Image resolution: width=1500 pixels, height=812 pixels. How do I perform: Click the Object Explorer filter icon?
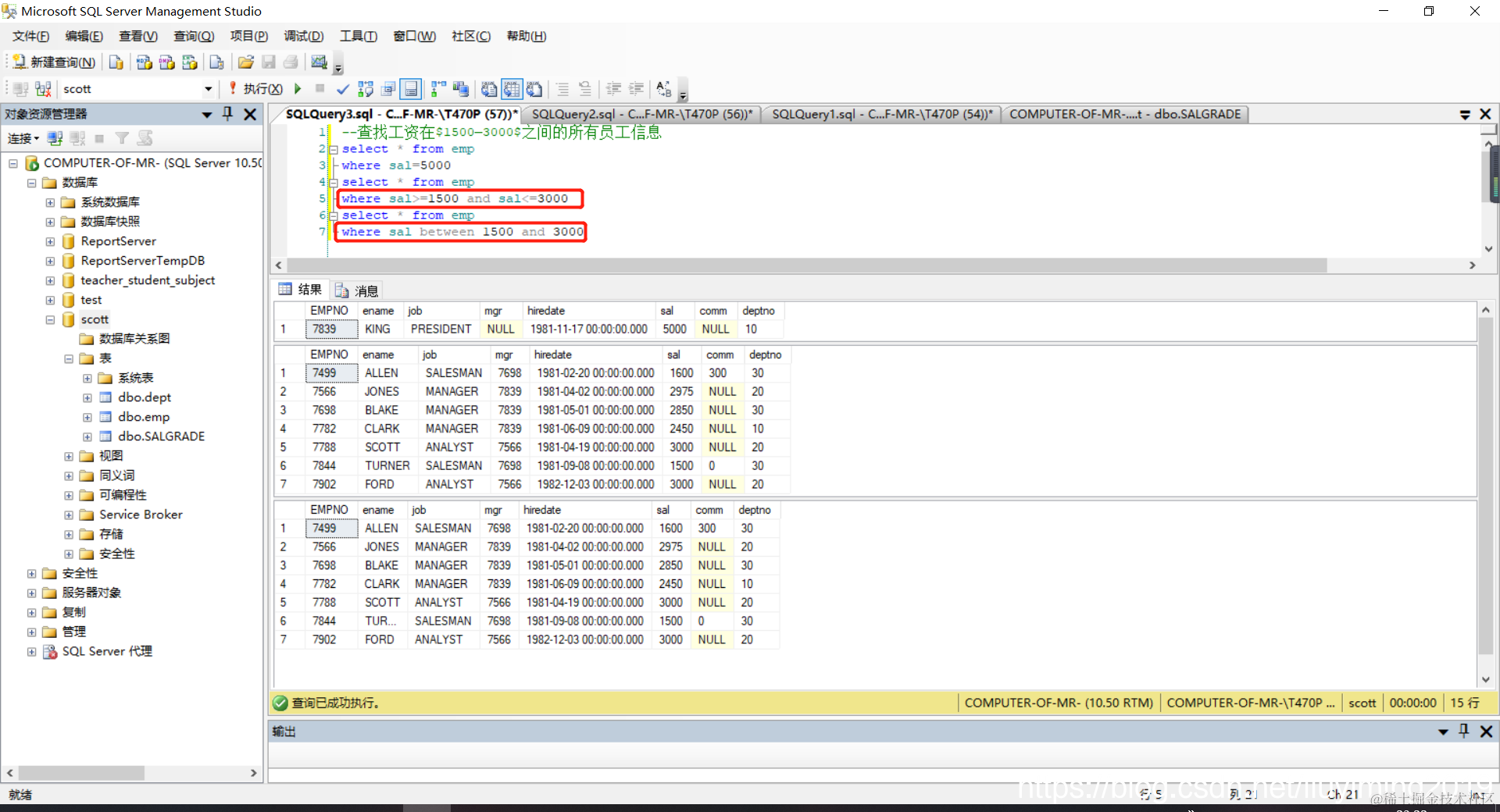[x=122, y=138]
